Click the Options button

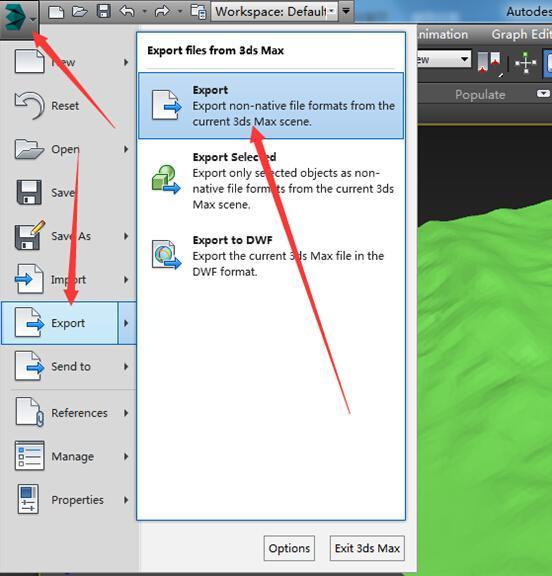[289, 548]
